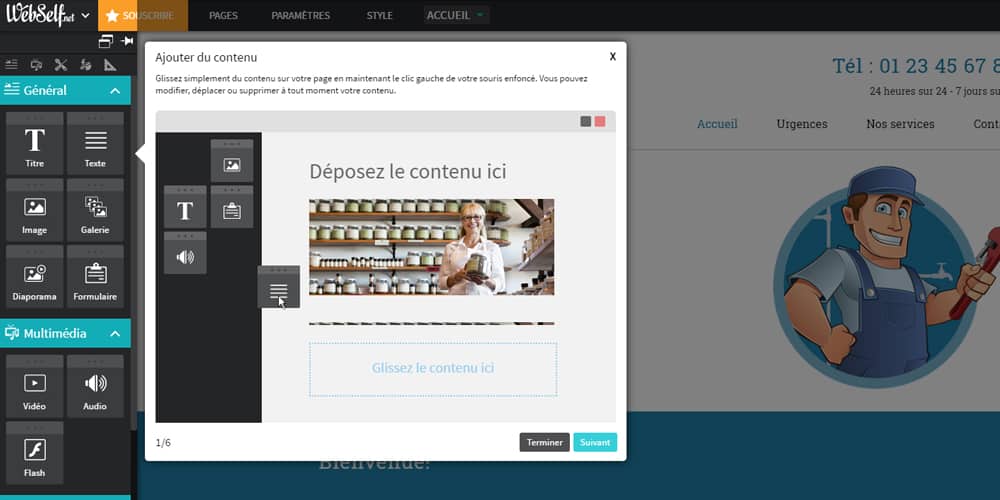The width and height of the screenshot is (1000, 500).
Task: Click the tutorial title T block
Action: 185,207
